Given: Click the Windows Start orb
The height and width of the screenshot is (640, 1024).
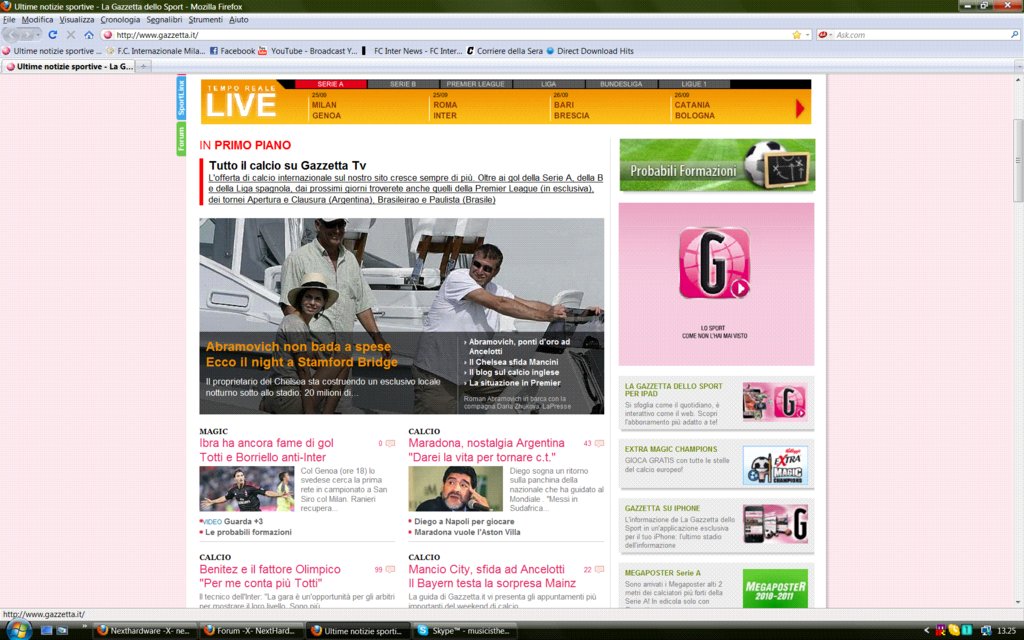Looking at the screenshot, I should [18, 631].
